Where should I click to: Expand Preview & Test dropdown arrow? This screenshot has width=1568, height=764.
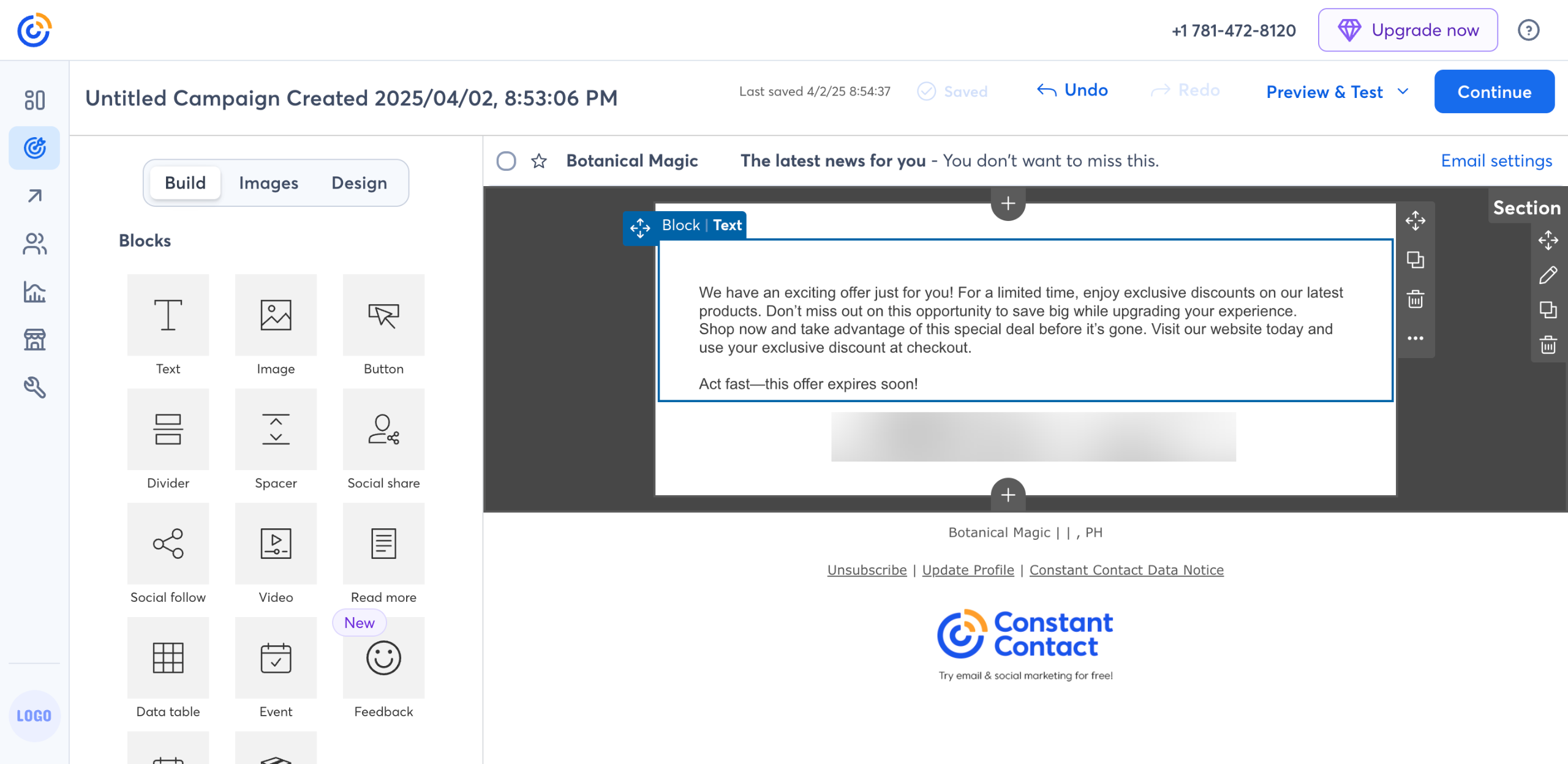point(1403,92)
